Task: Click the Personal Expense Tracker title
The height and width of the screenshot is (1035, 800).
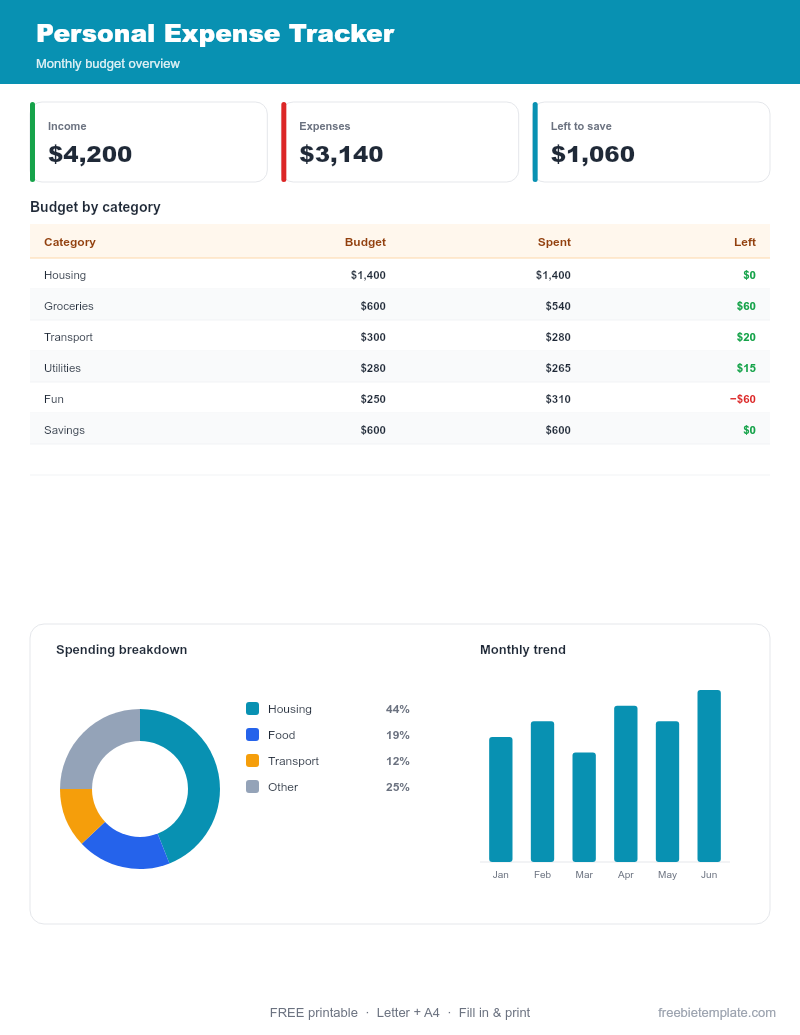Action: click(215, 34)
